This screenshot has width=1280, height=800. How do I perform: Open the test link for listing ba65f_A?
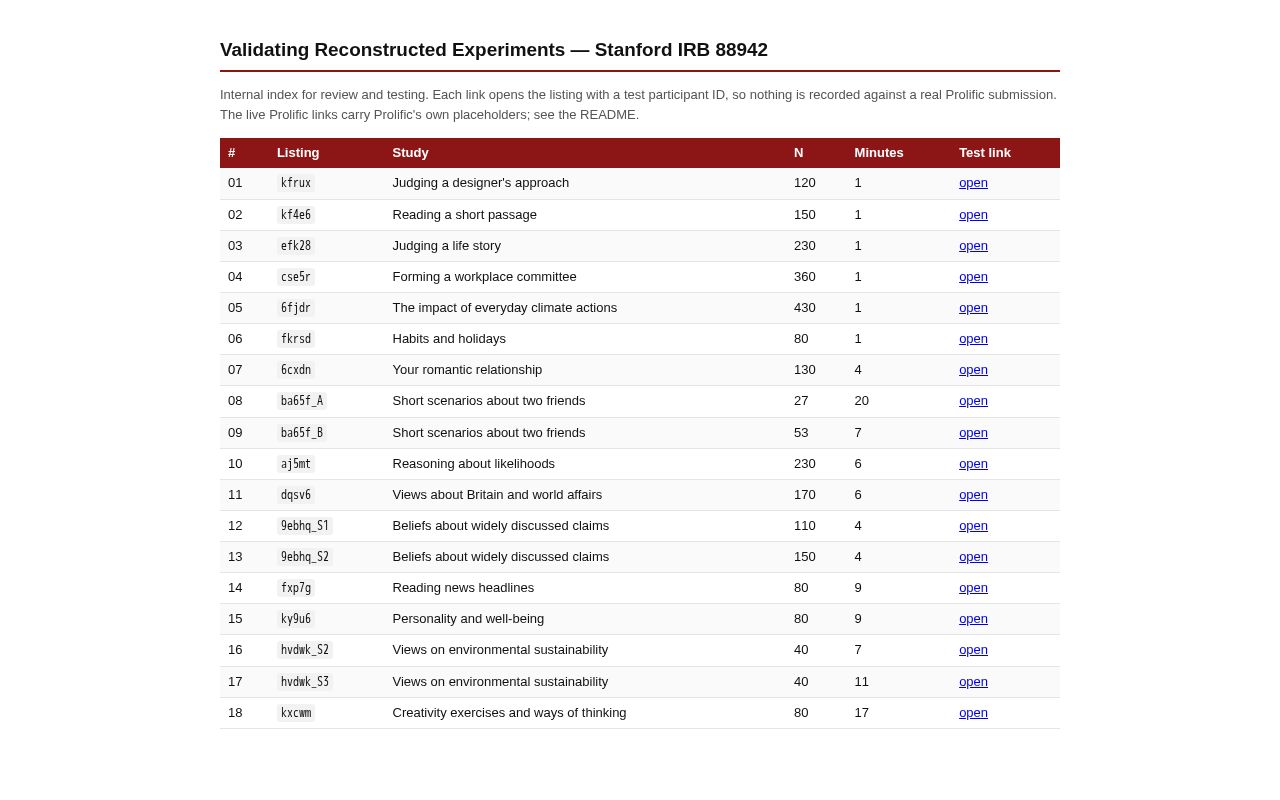[973, 401]
